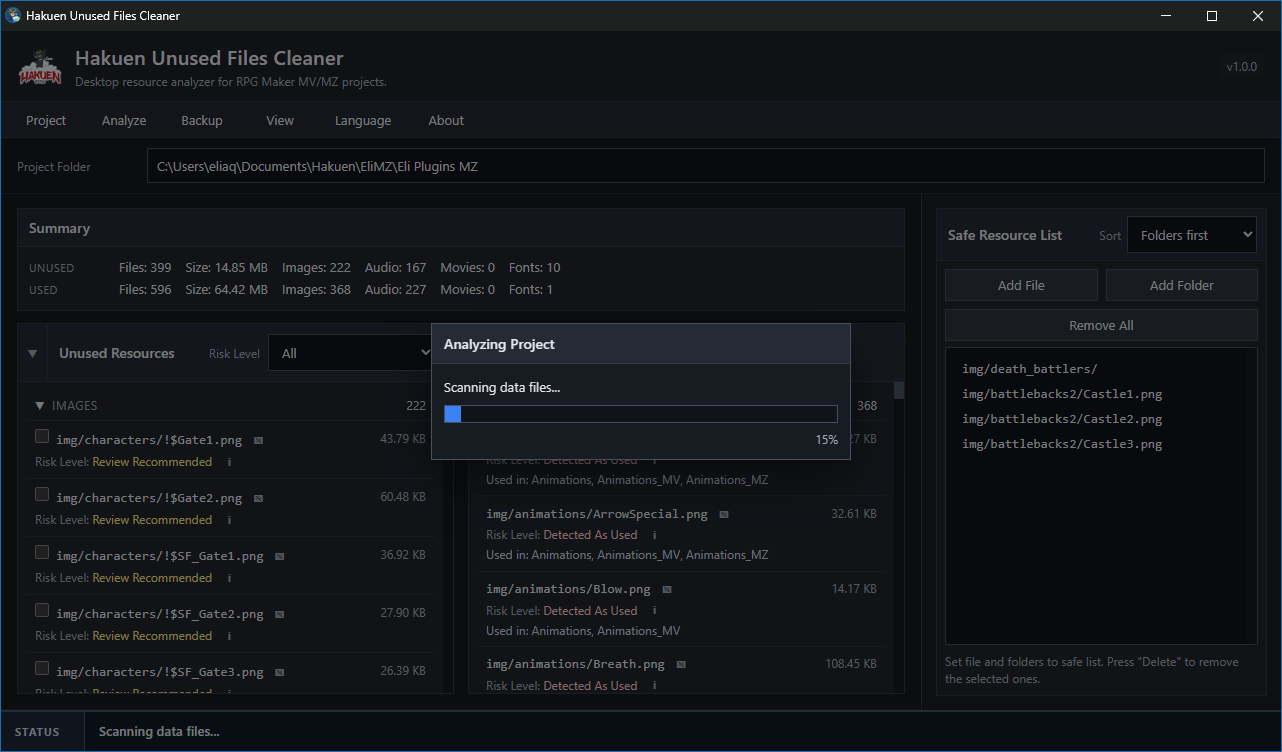The height and width of the screenshot is (752, 1282).
Task: Open image preview icon for Blow.png
Action: click(x=667, y=589)
